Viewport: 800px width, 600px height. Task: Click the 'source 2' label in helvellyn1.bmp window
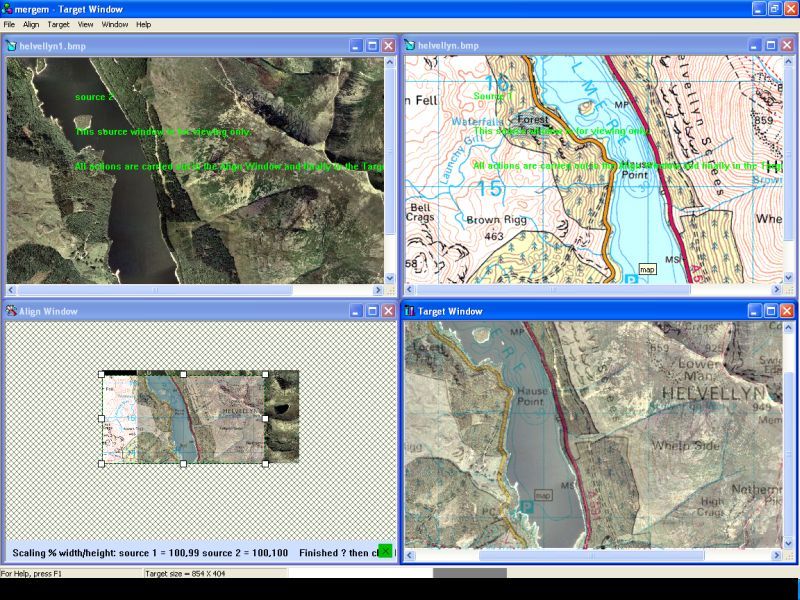(x=94, y=97)
